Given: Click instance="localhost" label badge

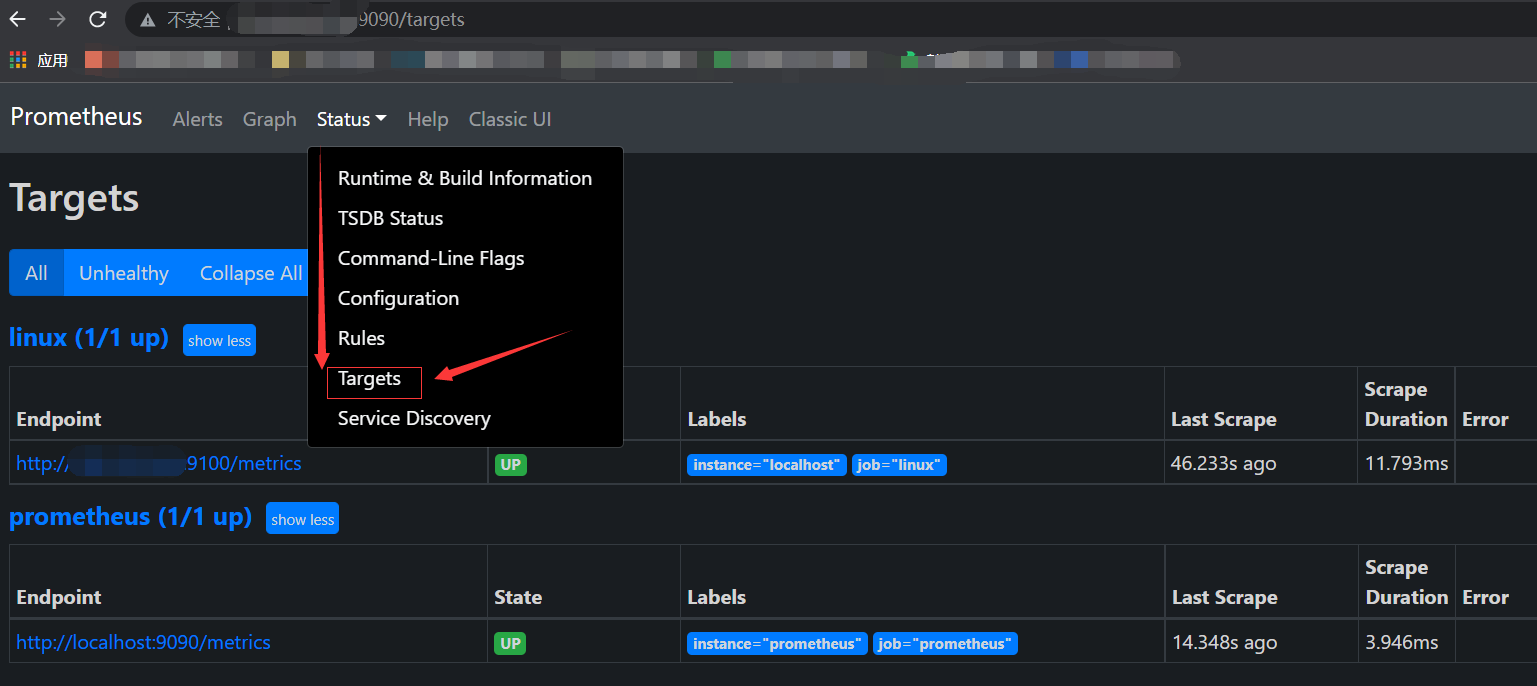Looking at the screenshot, I should coord(767,465).
